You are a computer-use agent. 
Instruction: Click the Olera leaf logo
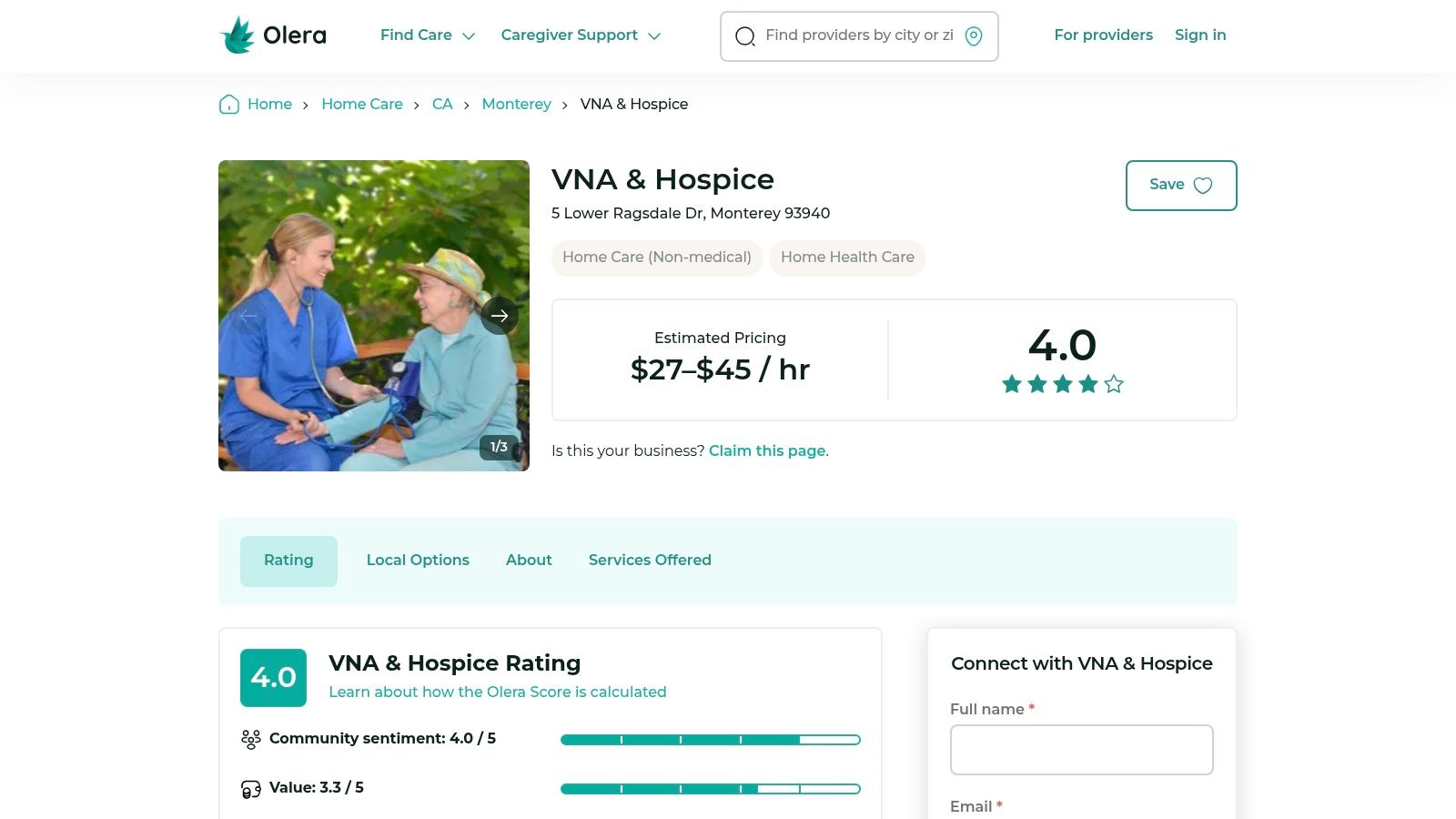click(237, 35)
